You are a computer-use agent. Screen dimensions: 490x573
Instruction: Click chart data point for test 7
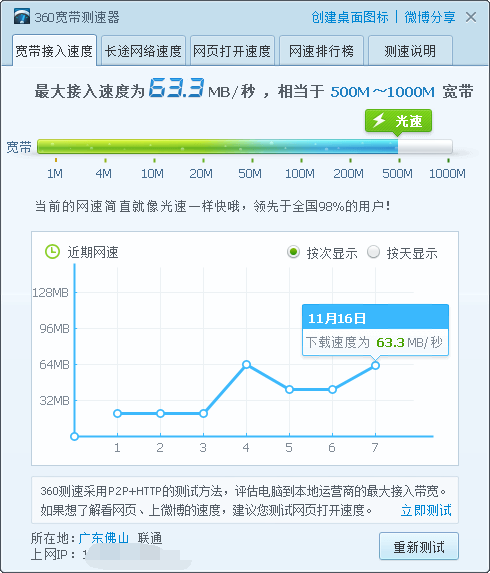click(x=375, y=365)
